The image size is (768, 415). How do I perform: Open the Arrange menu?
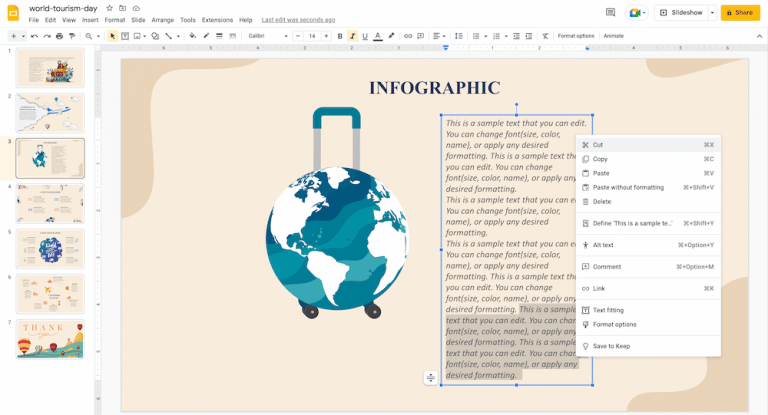(x=163, y=20)
